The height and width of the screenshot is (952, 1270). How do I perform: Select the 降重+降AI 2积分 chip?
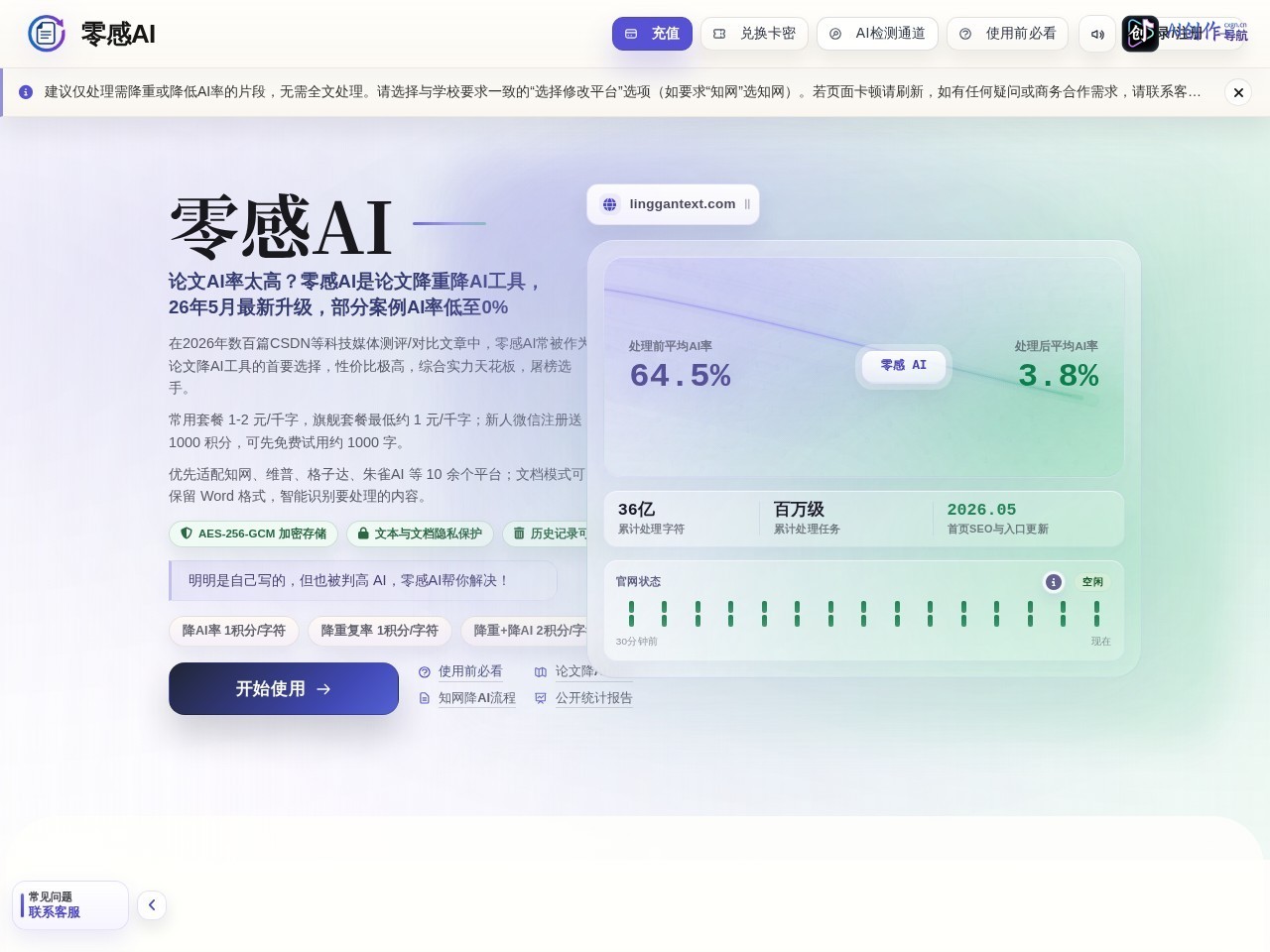[x=526, y=631]
